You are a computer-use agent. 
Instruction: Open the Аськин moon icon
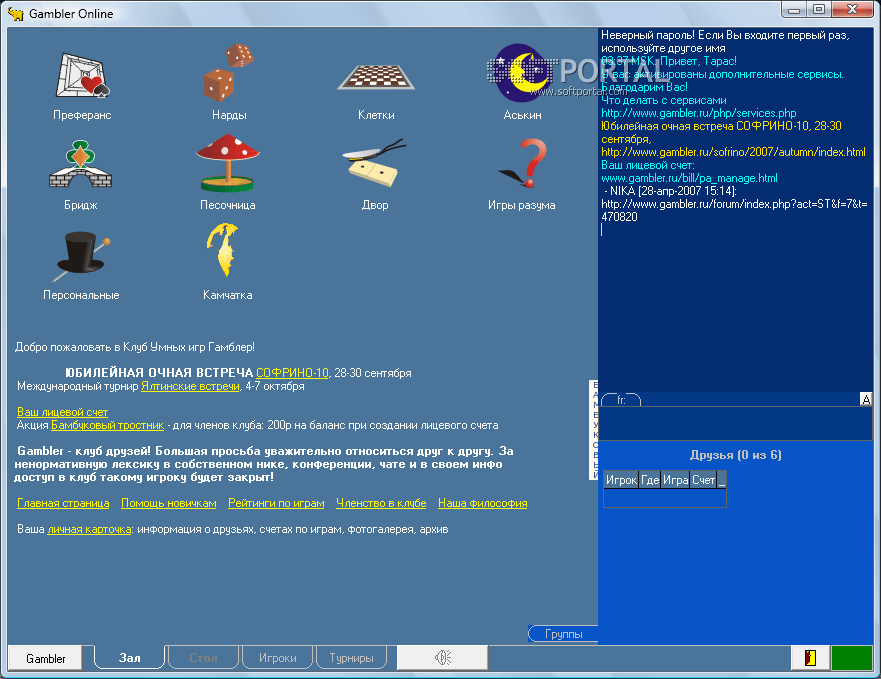click(x=523, y=73)
